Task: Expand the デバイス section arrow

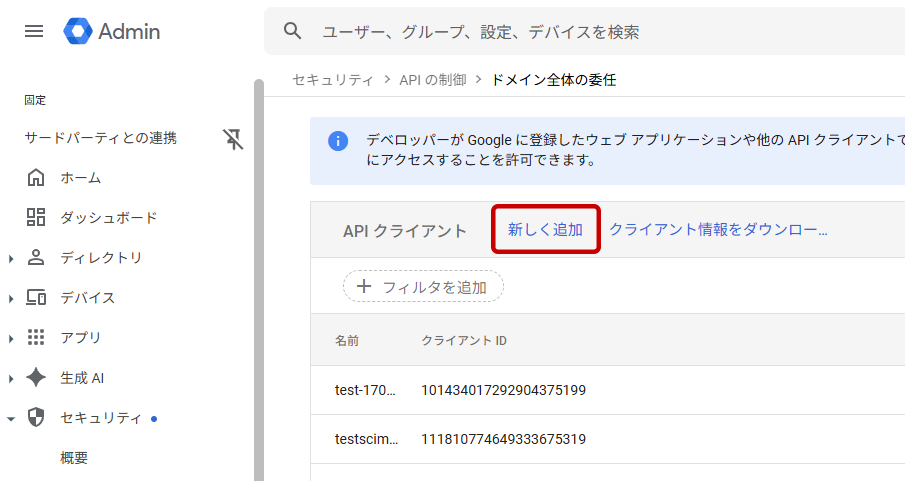Action: 11,299
